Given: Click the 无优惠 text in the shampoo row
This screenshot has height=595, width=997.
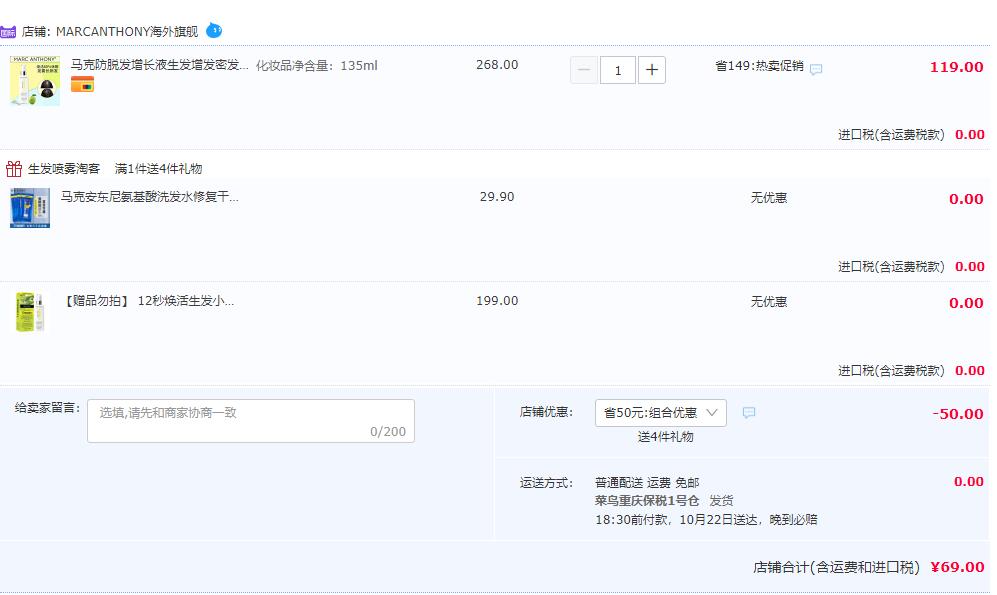Looking at the screenshot, I should point(769,198).
